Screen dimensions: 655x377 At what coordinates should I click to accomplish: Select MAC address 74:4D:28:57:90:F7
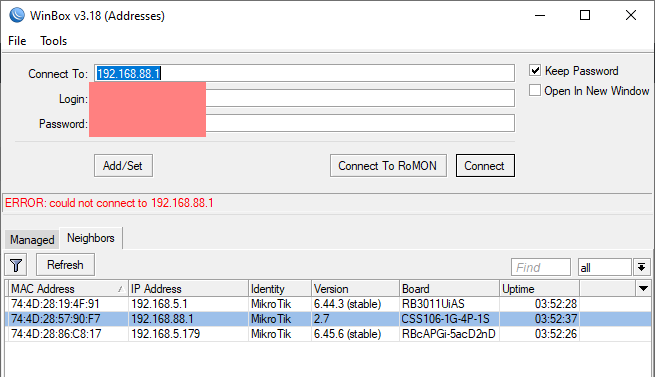[x=56, y=319]
